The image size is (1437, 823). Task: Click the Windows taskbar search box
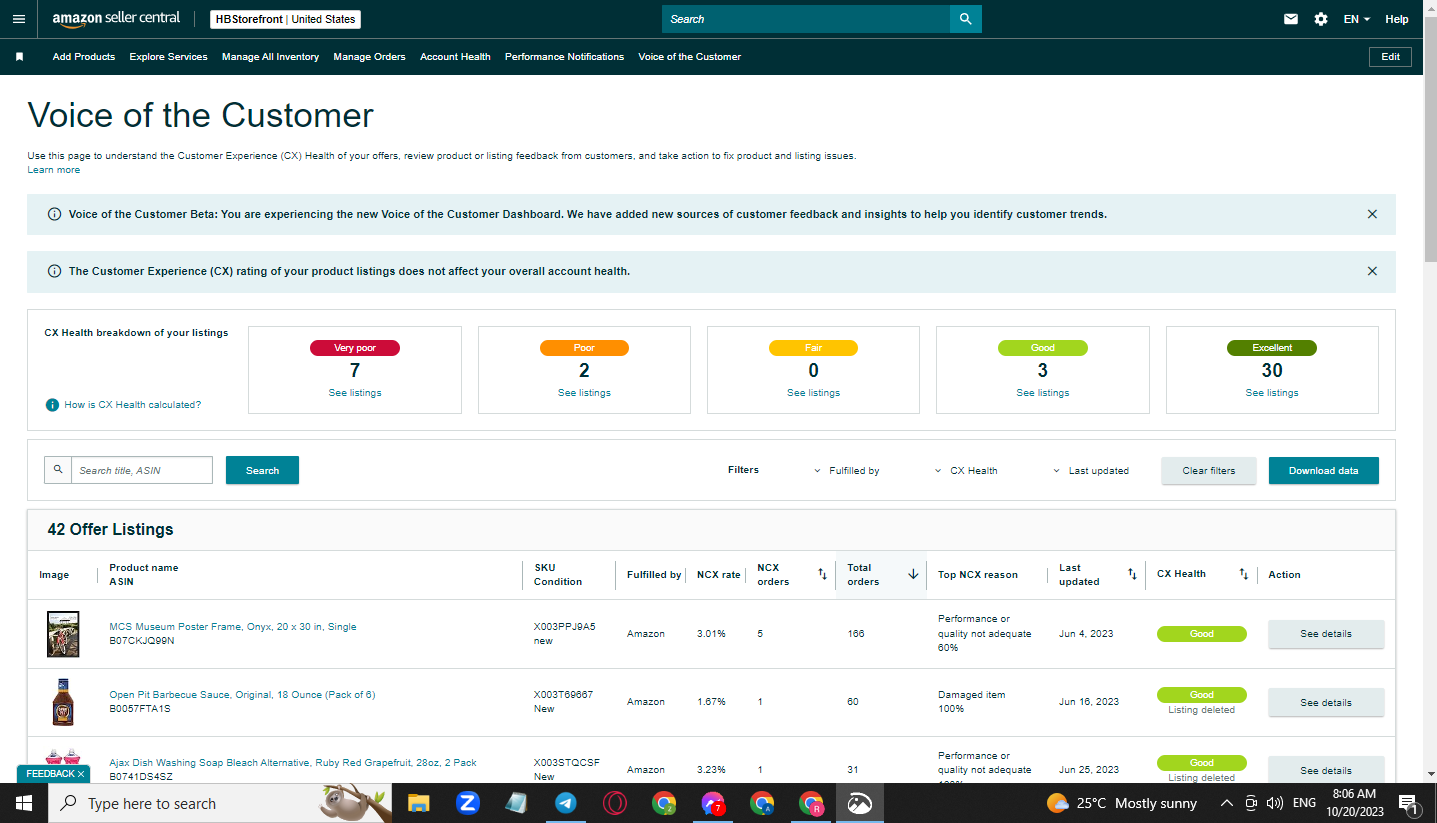coord(220,803)
